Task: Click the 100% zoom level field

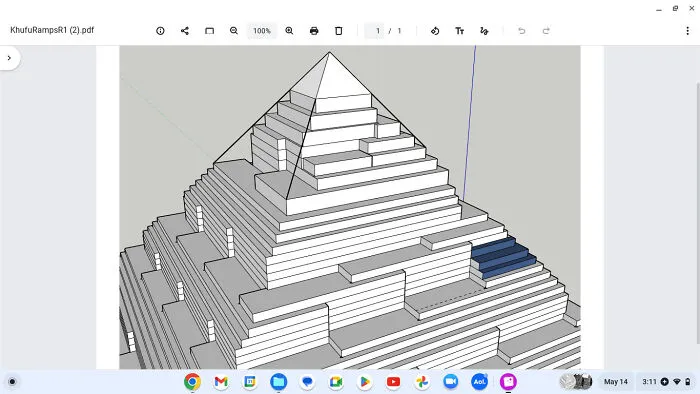Action: 262,31
